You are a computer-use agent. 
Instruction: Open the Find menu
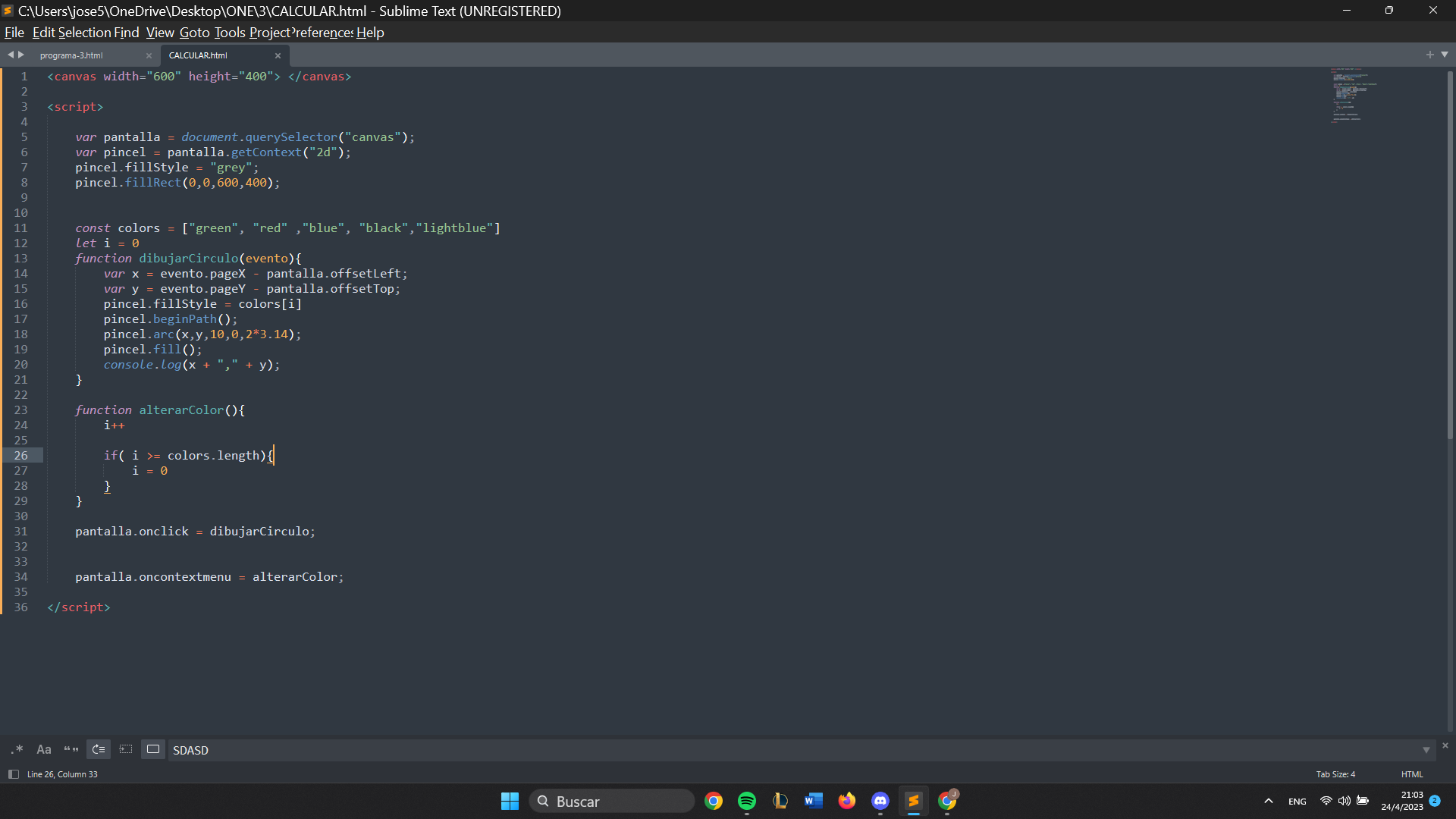pos(127,33)
